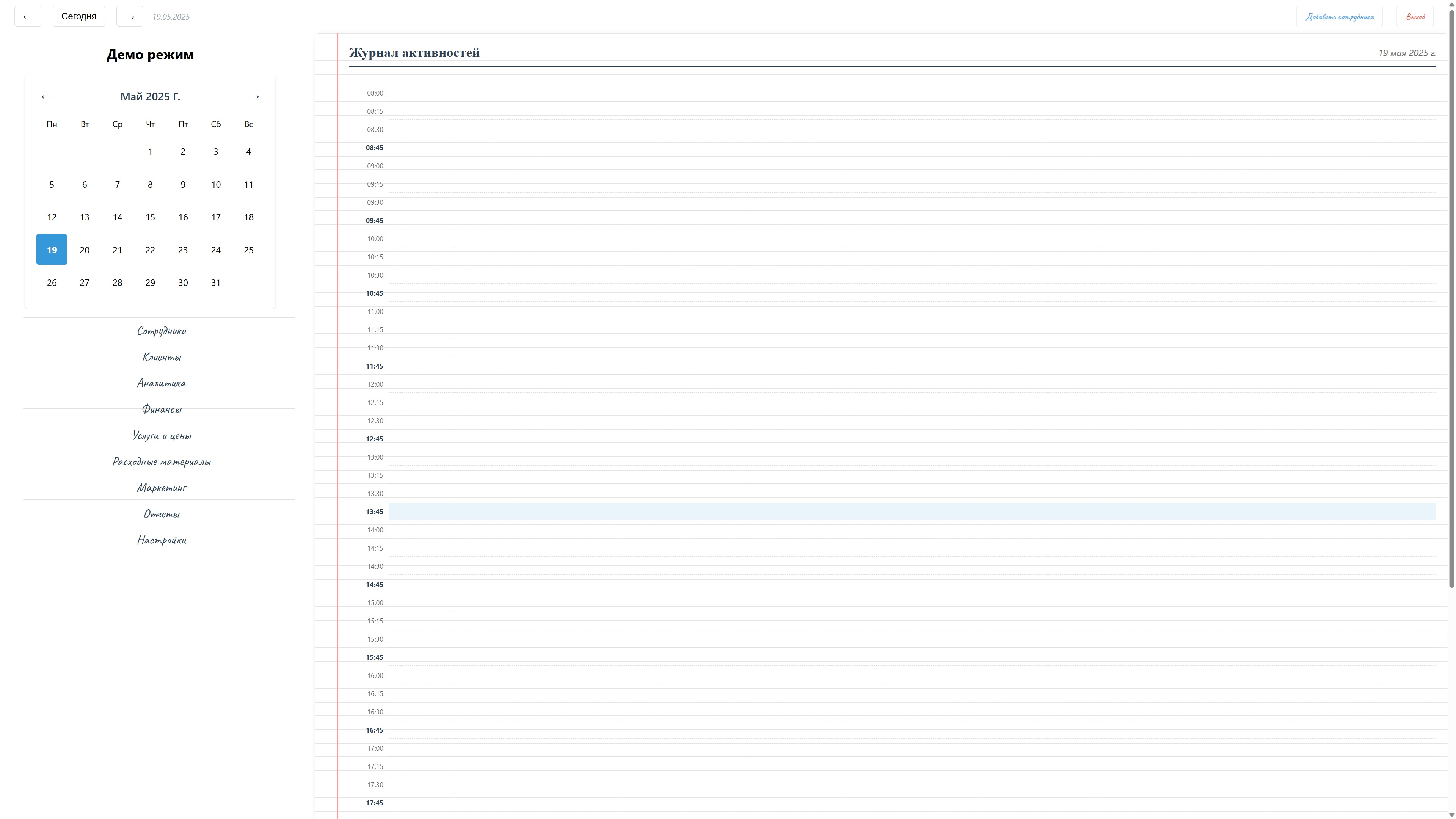
Task: Click the scrollbar down arrow
Action: click(x=1451, y=814)
